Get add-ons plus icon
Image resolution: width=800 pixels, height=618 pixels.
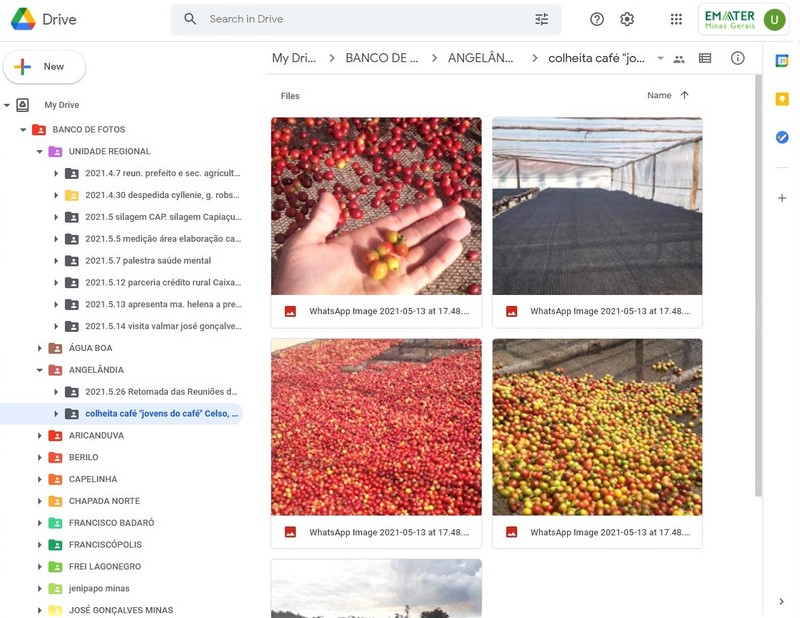tap(782, 198)
